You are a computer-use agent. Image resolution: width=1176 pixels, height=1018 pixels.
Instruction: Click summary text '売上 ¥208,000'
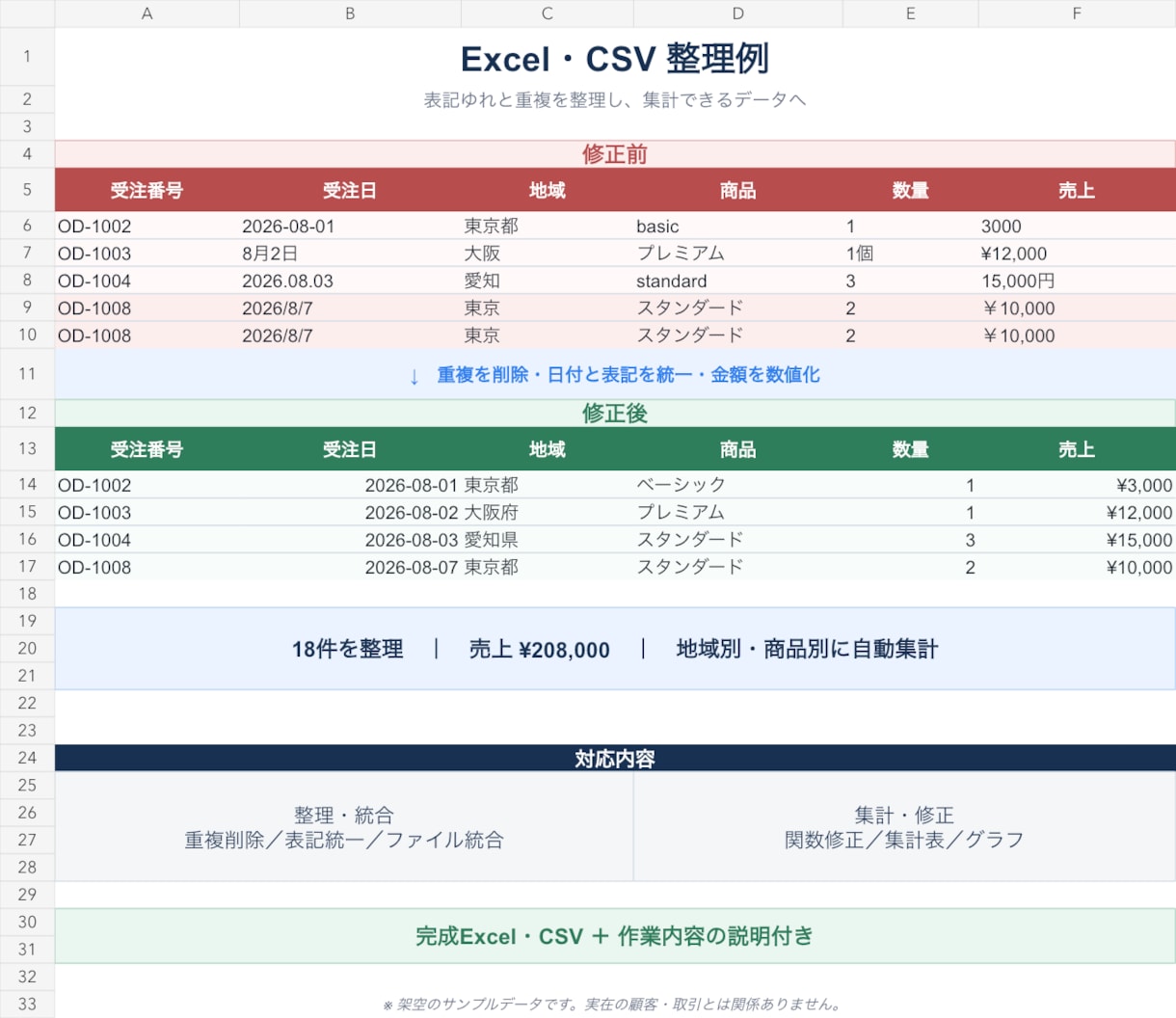pyautogui.click(x=540, y=650)
